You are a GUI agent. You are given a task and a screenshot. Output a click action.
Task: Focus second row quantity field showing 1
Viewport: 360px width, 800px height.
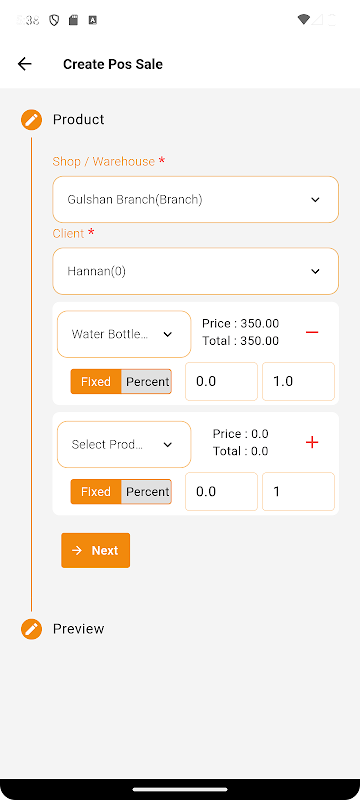pos(298,492)
